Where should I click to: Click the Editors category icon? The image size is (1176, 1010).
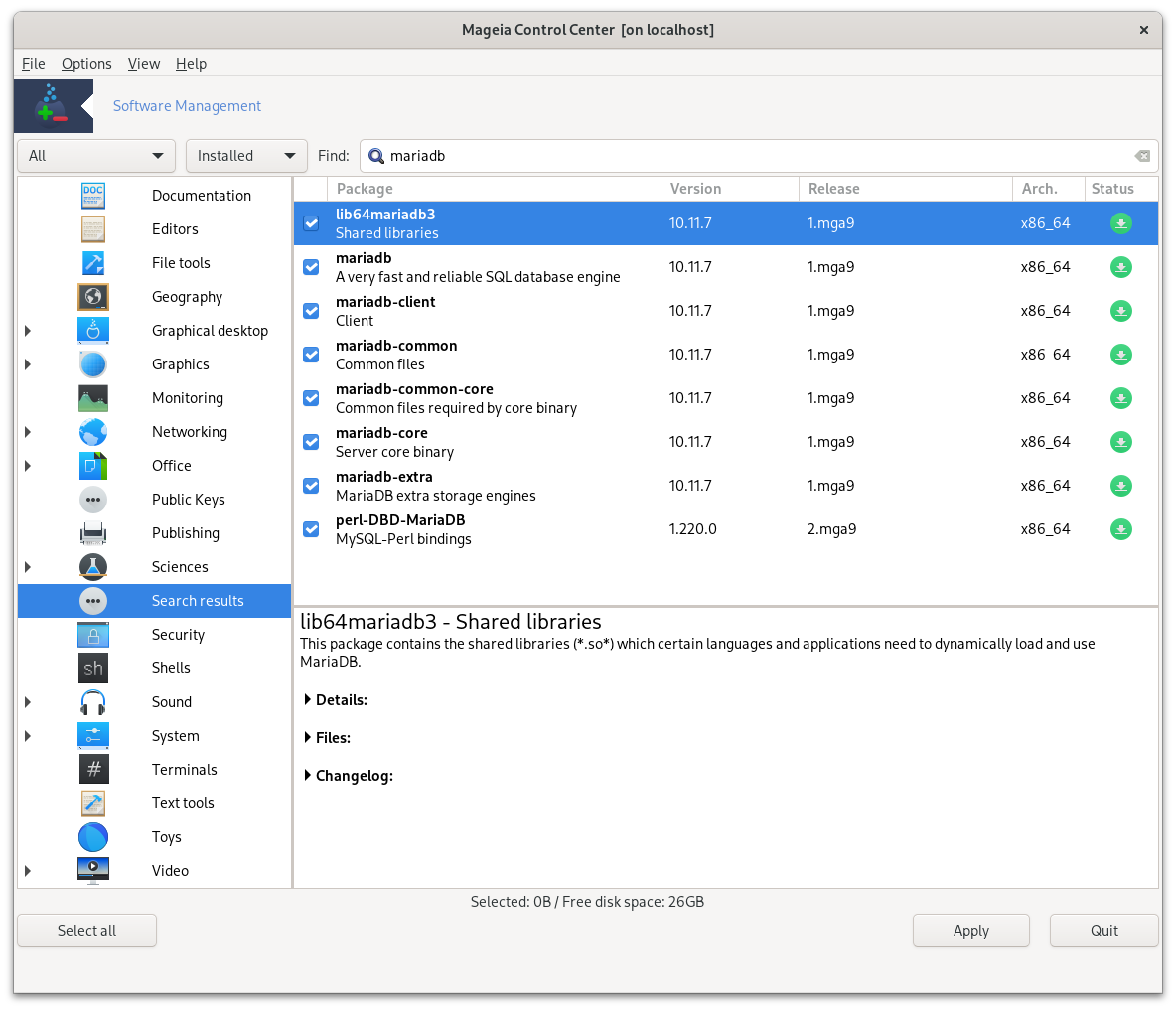[93, 229]
